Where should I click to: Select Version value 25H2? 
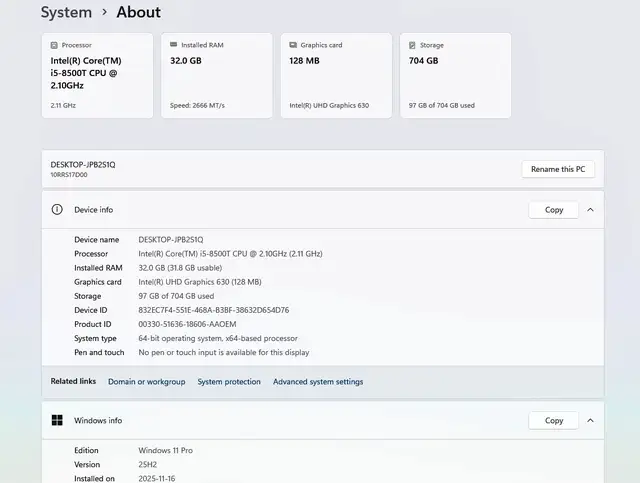coord(147,465)
